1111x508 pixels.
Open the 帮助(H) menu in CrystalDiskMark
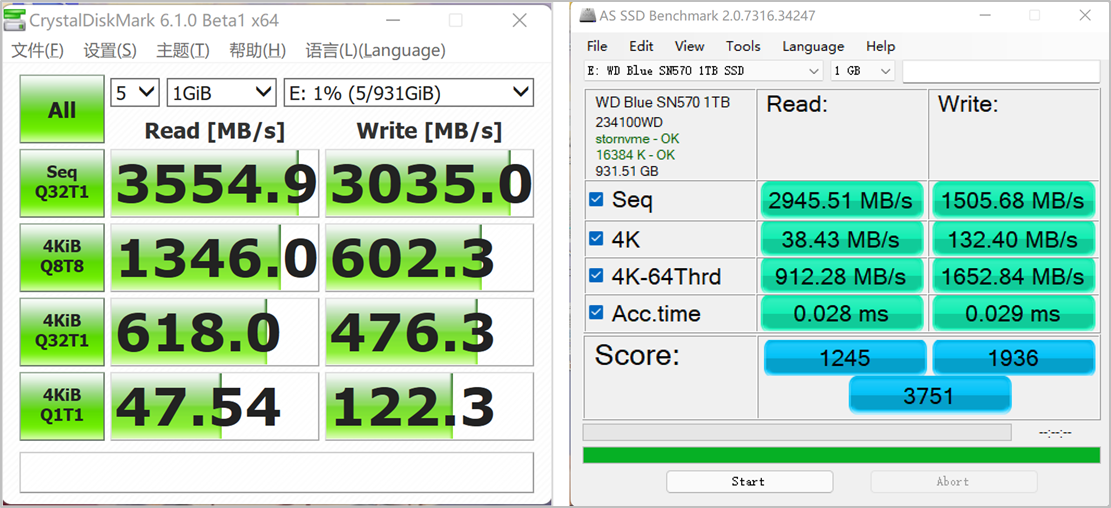[257, 50]
